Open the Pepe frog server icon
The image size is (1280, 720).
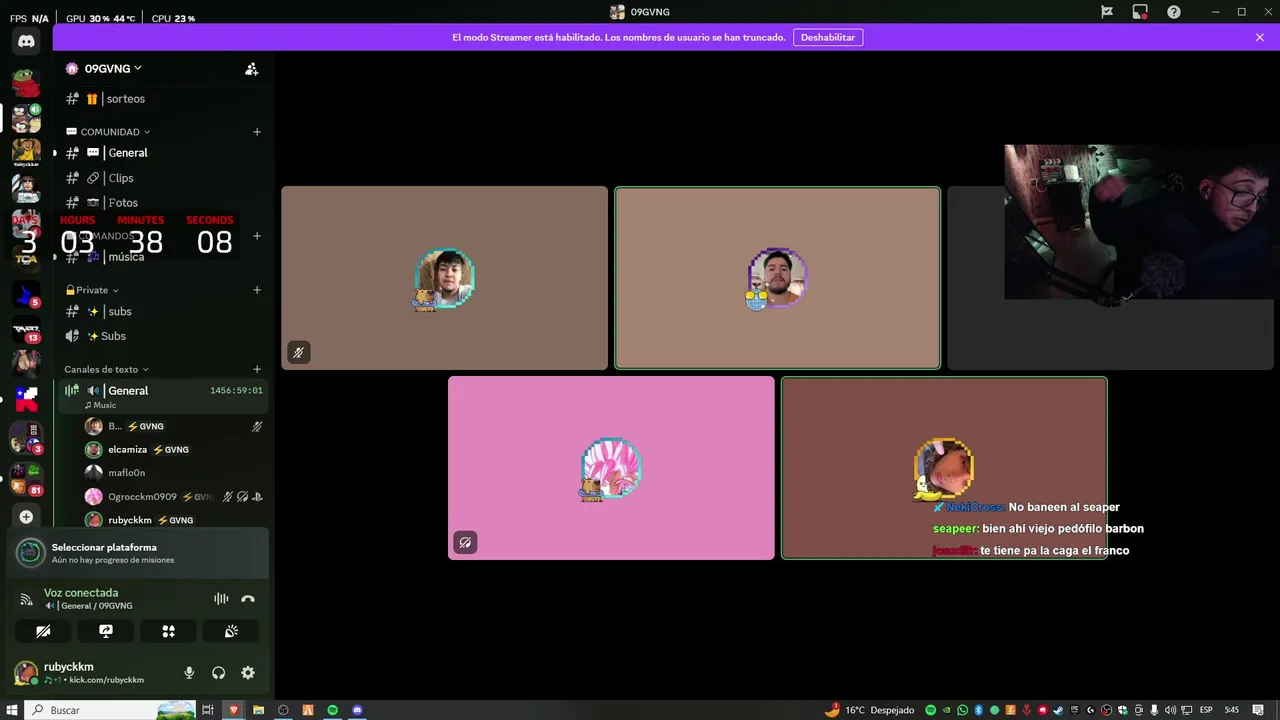pos(26,84)
